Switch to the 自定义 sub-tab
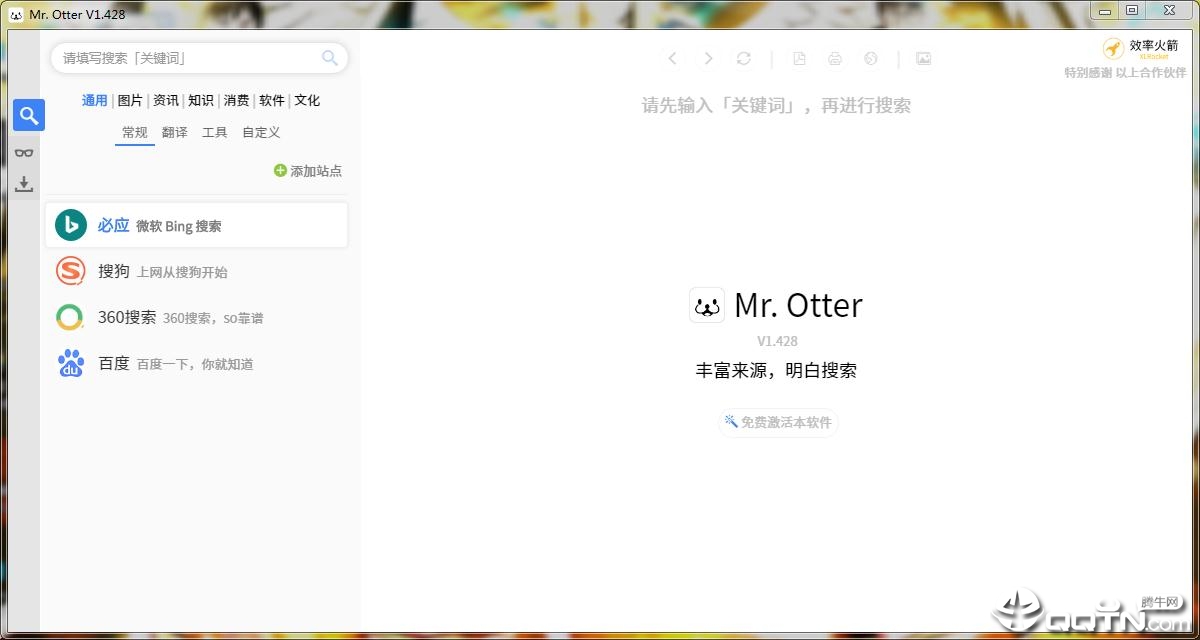Image resolution: width=1200 pixels, height=640 pixels. click(x=261, y=133)
